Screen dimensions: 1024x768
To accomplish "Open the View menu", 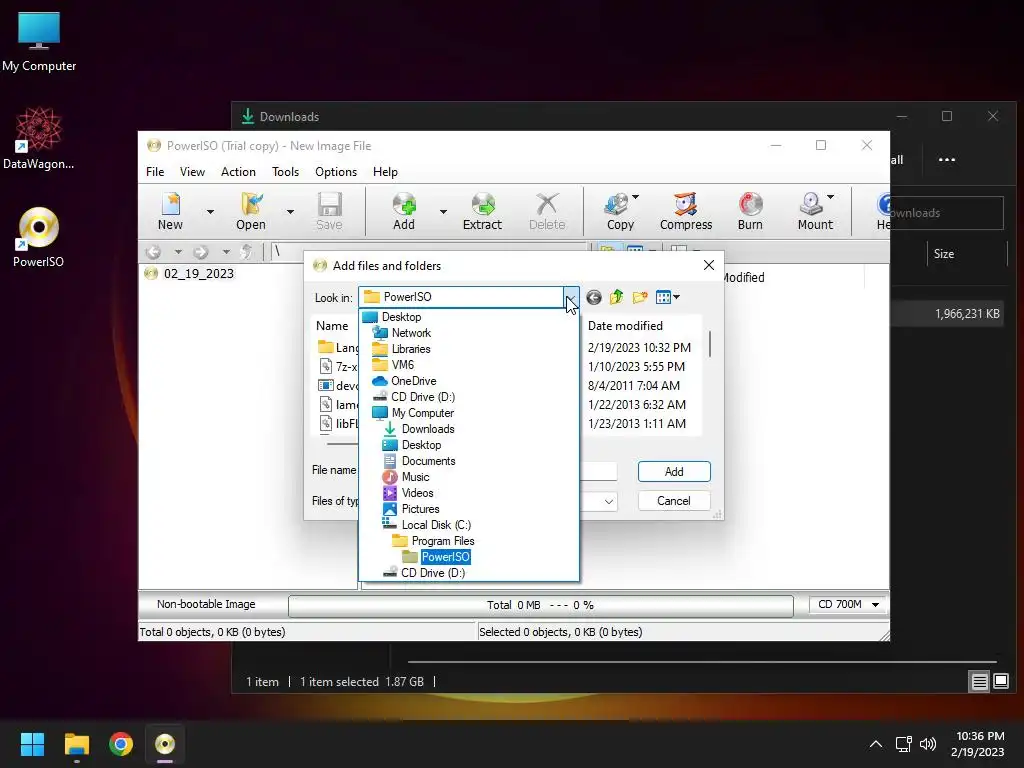I will point(192,172).
